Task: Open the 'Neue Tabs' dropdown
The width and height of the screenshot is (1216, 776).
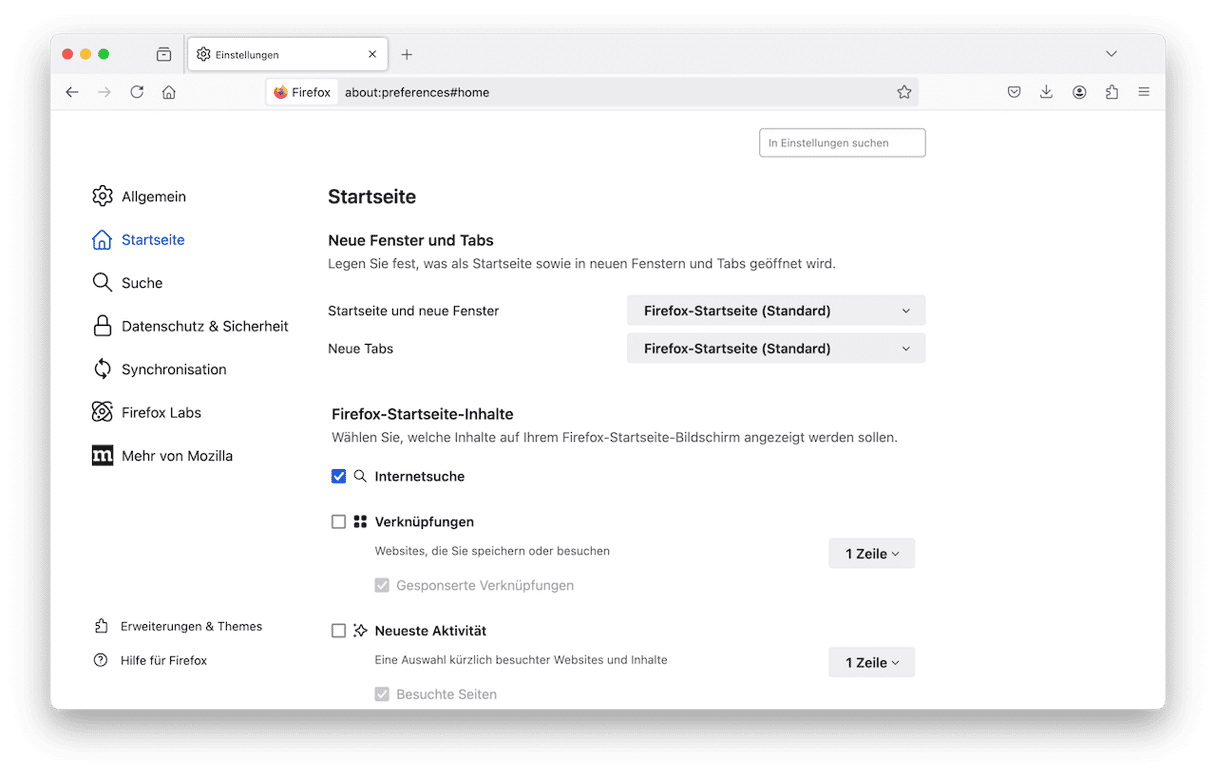Action: coord(776,348)
